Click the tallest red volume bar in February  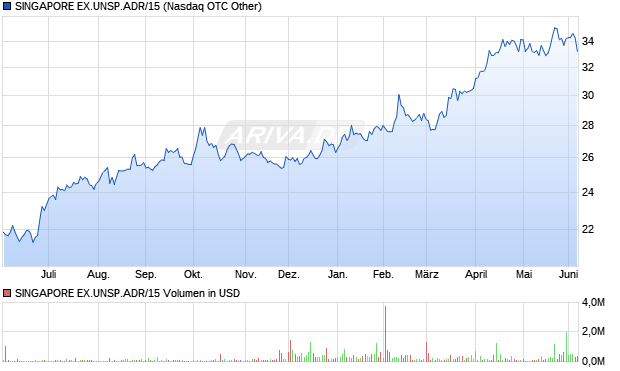(385, 334)
